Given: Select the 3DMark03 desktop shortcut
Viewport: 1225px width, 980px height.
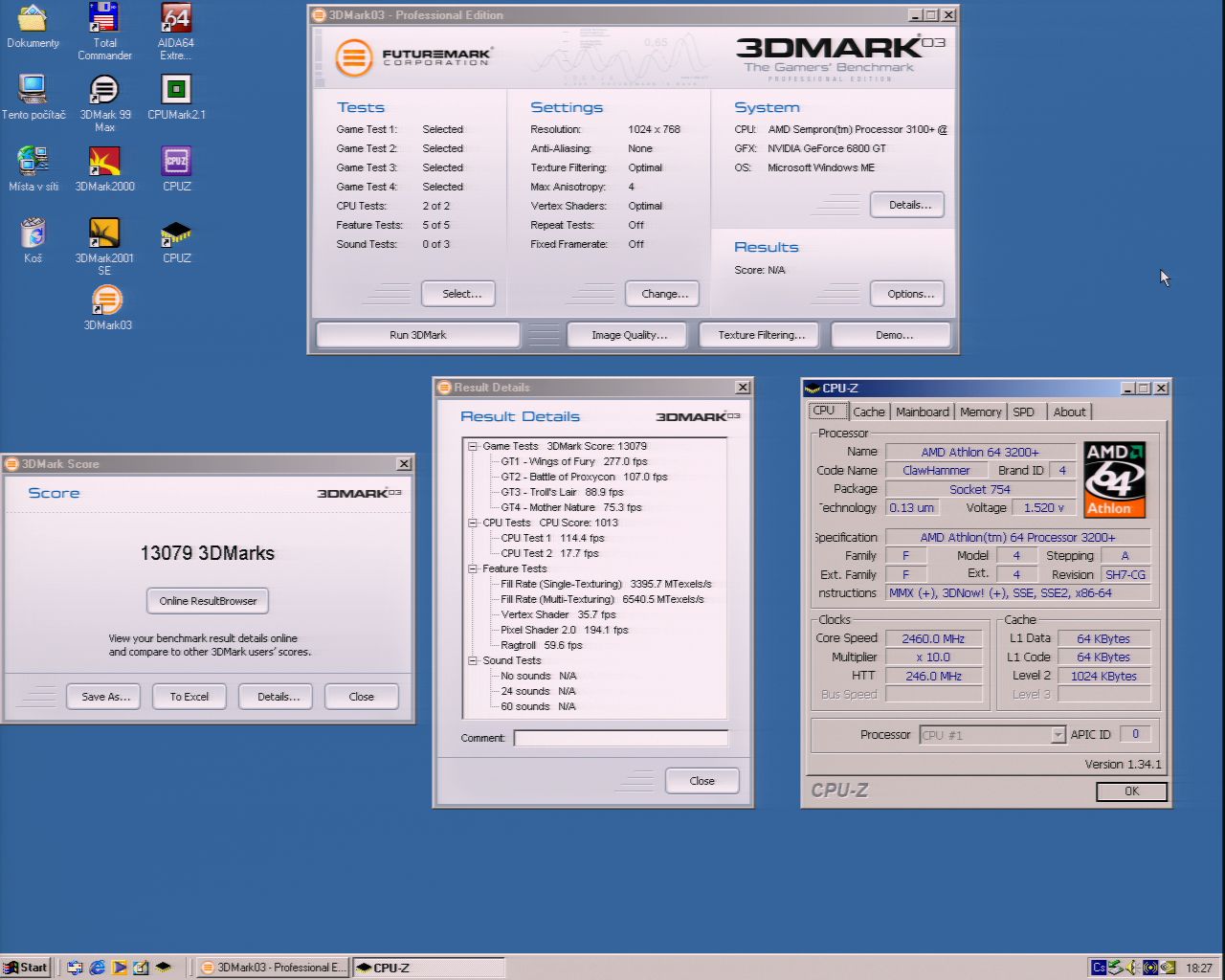Looking at the screenshot, I should 107,308.
